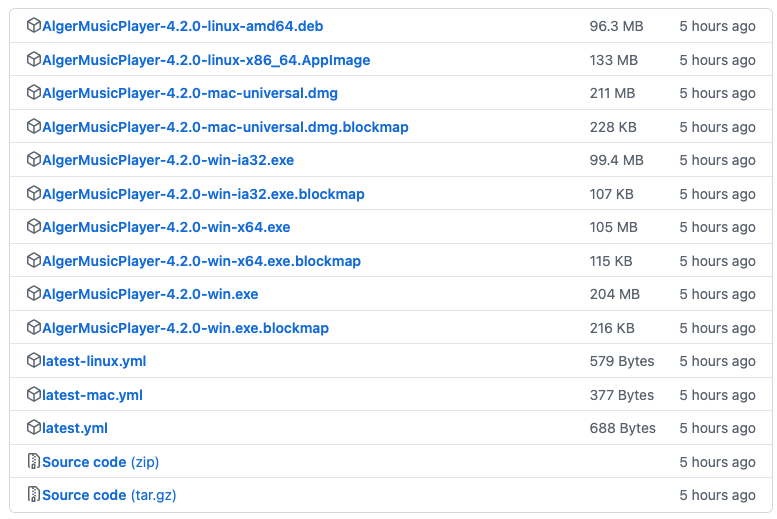
Task: Click the 107 KB size value
Action: [611, 194]
